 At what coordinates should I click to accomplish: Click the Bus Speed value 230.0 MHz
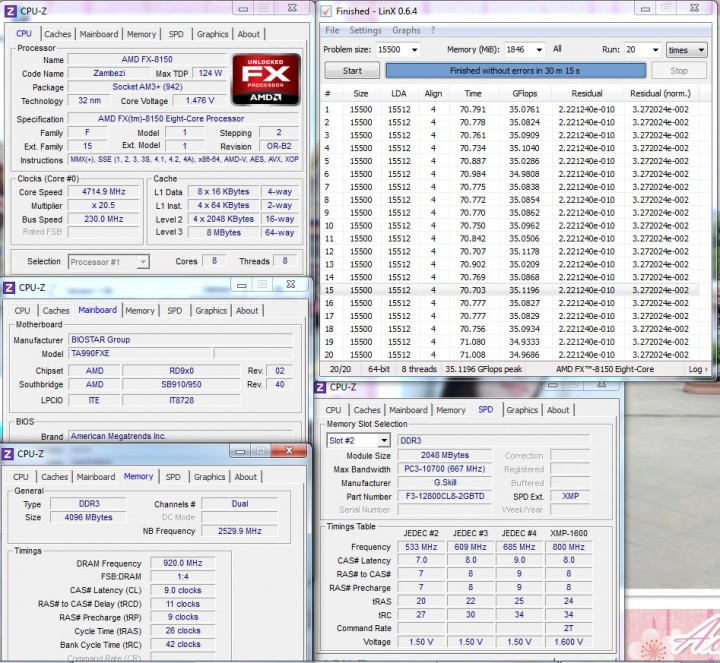coord(104,219)
